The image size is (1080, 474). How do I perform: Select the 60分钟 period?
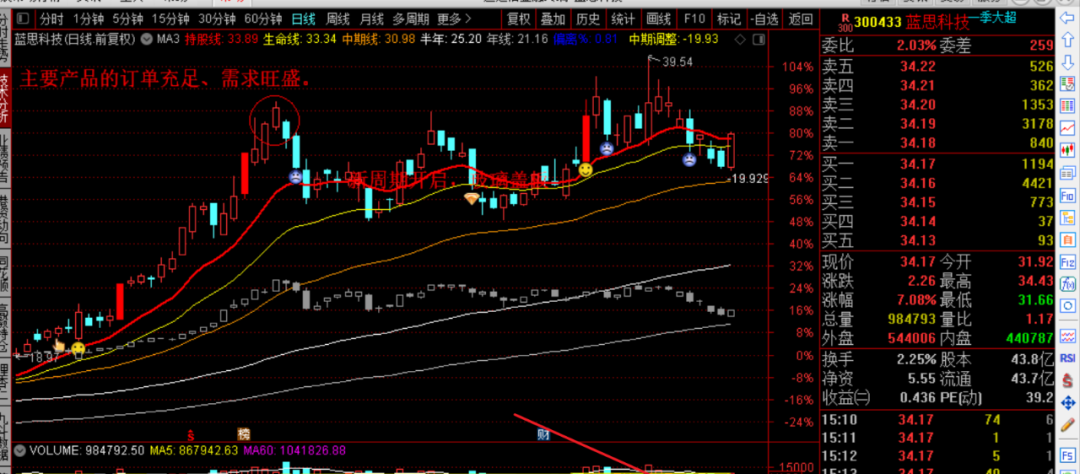[x=264, y=19]
